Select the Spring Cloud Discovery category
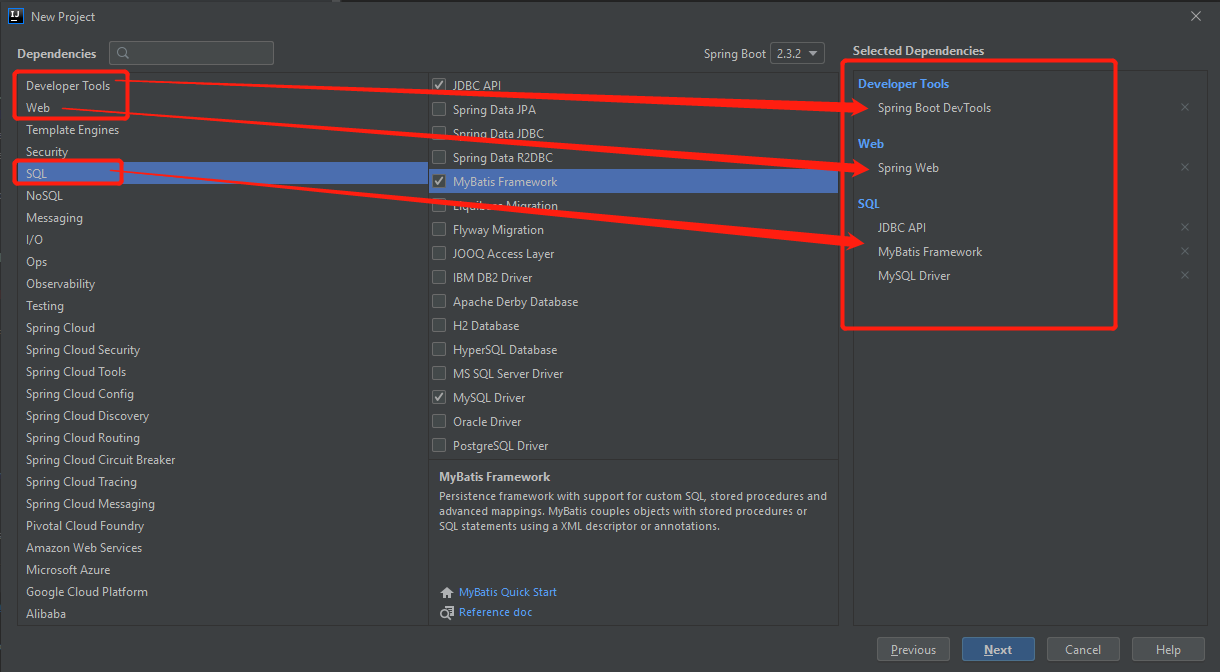The height and width of the screenshot is (672, 1220). click(222, 416)
